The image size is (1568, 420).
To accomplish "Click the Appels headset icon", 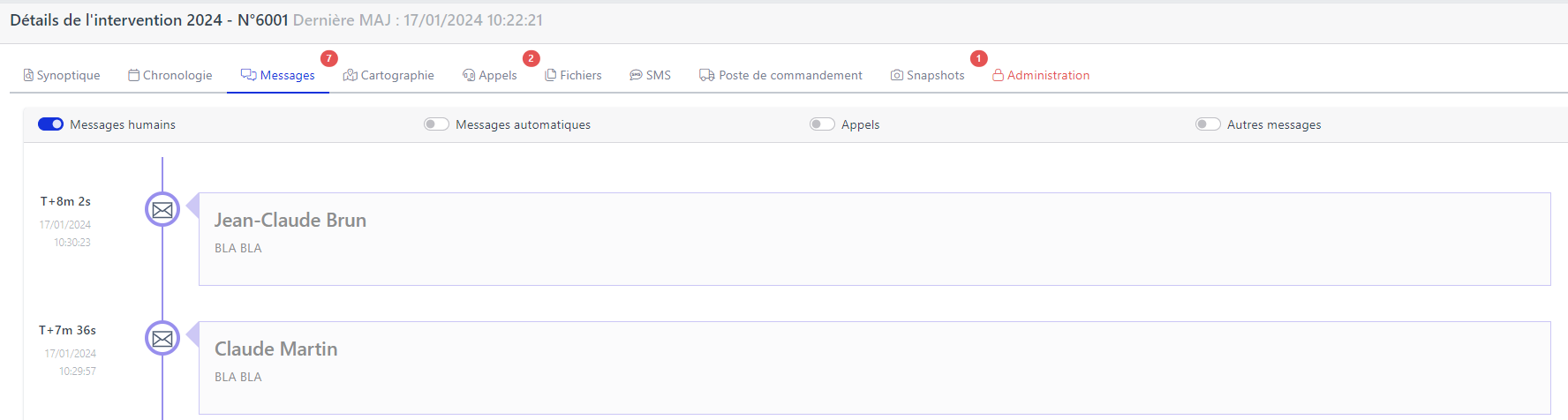I will click(469, 75).
